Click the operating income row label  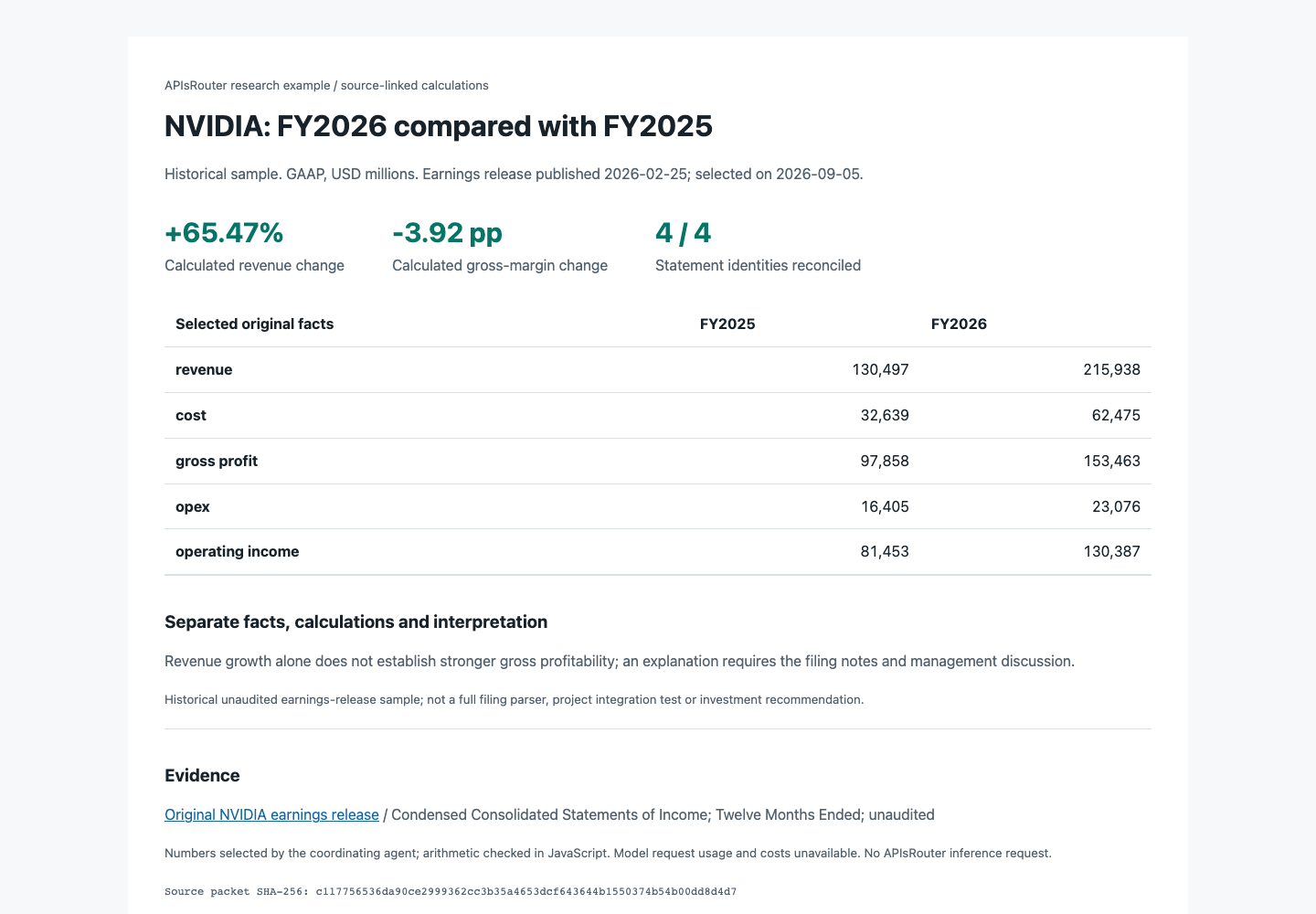point(238,551)
